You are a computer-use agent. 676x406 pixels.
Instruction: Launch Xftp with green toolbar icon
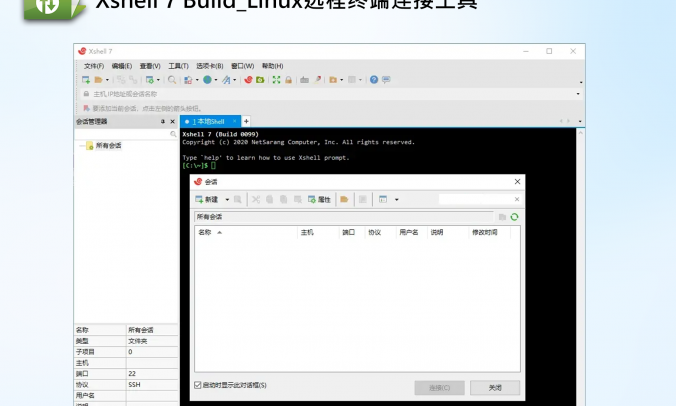pos(260,80)
